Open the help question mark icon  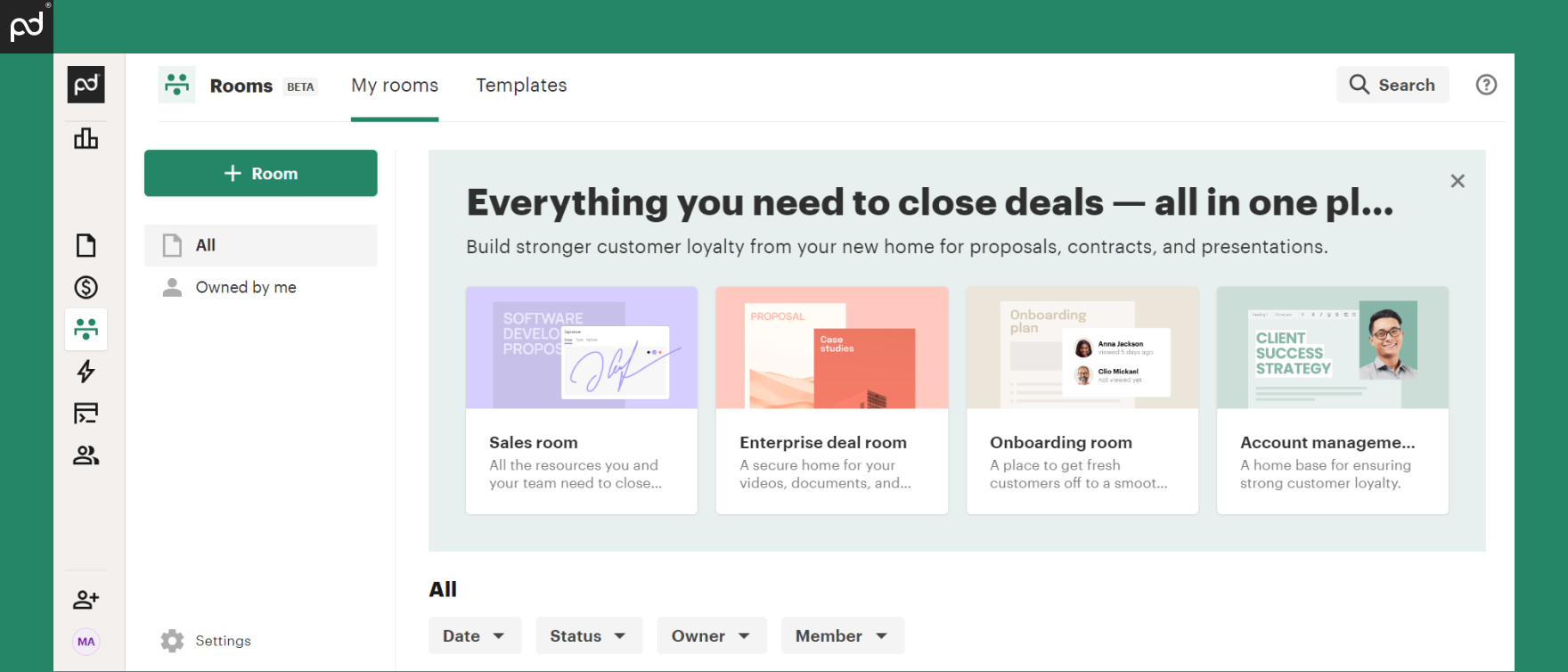(x=1486, y=85)
